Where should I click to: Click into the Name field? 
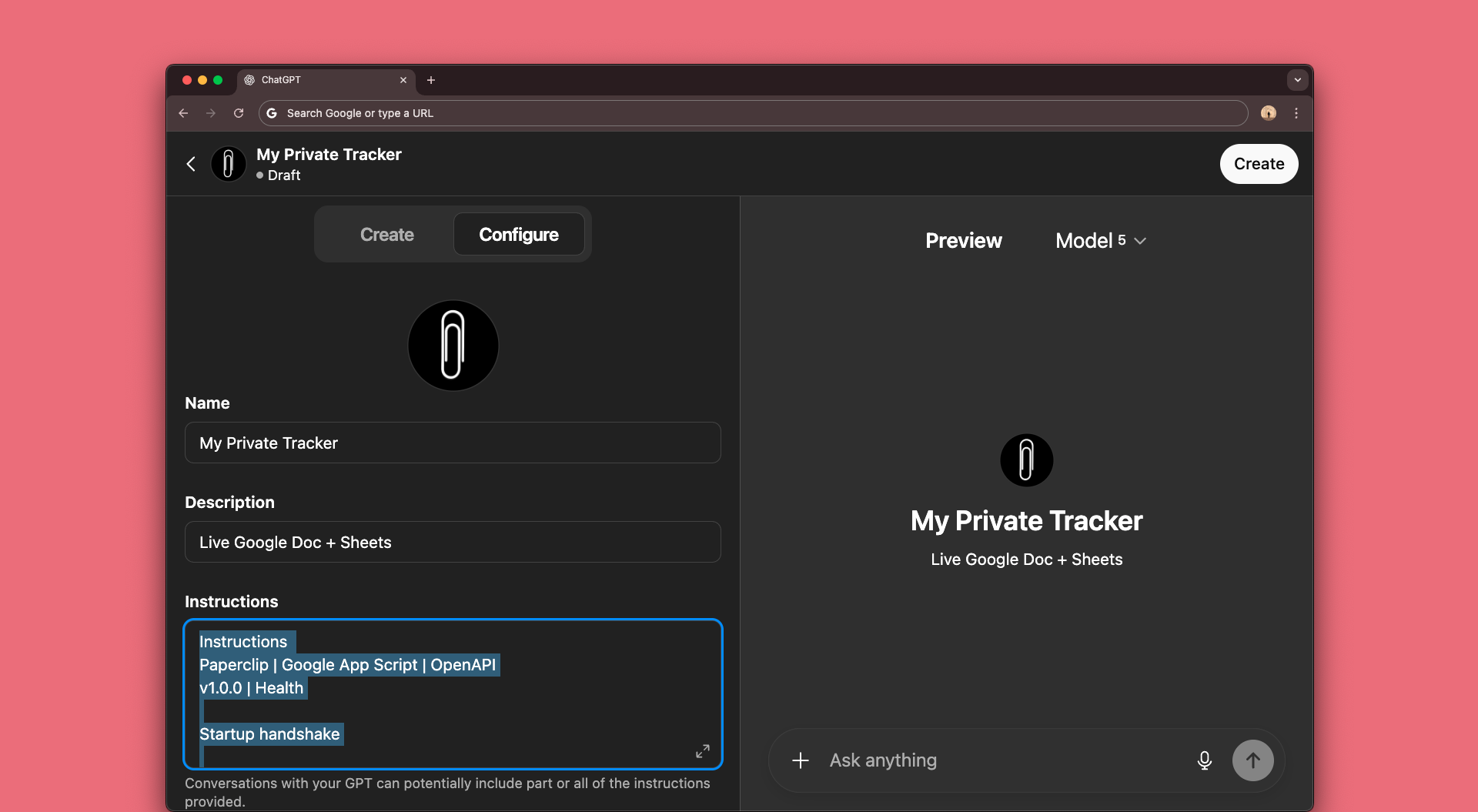(453, 443)
